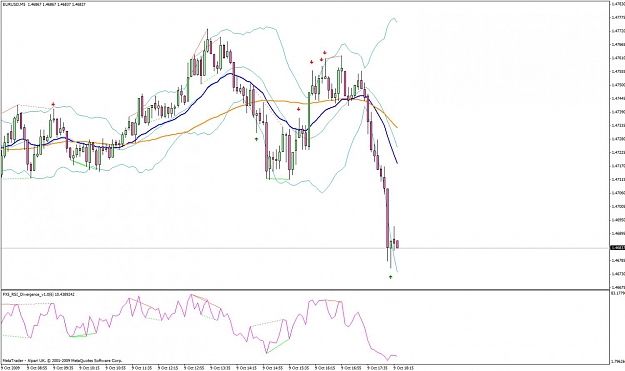625x371 pixels.
Task: Click the "9 Oct 2009" date label
Action: point(11,368)
